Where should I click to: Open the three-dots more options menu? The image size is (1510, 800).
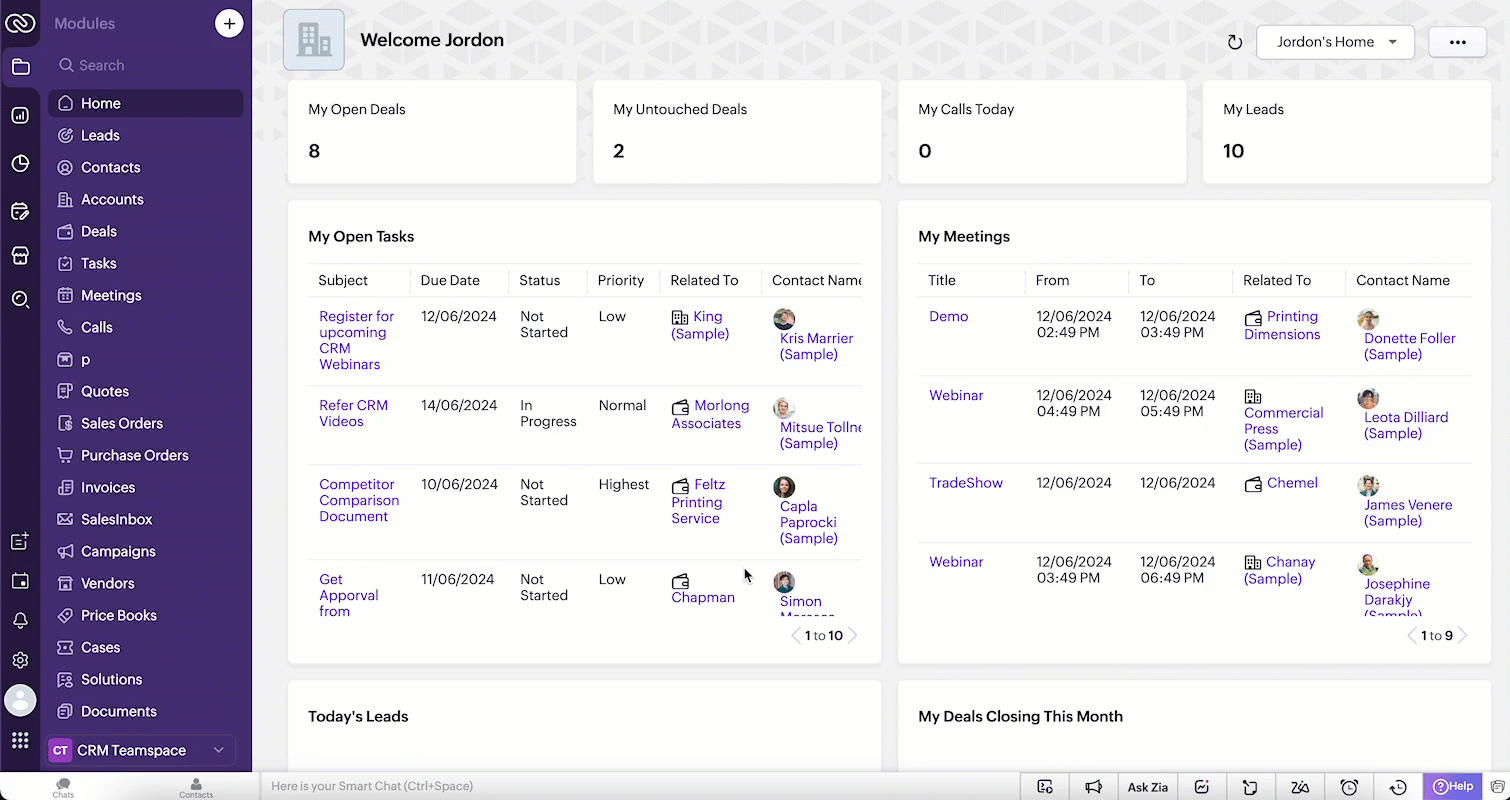1457,42
